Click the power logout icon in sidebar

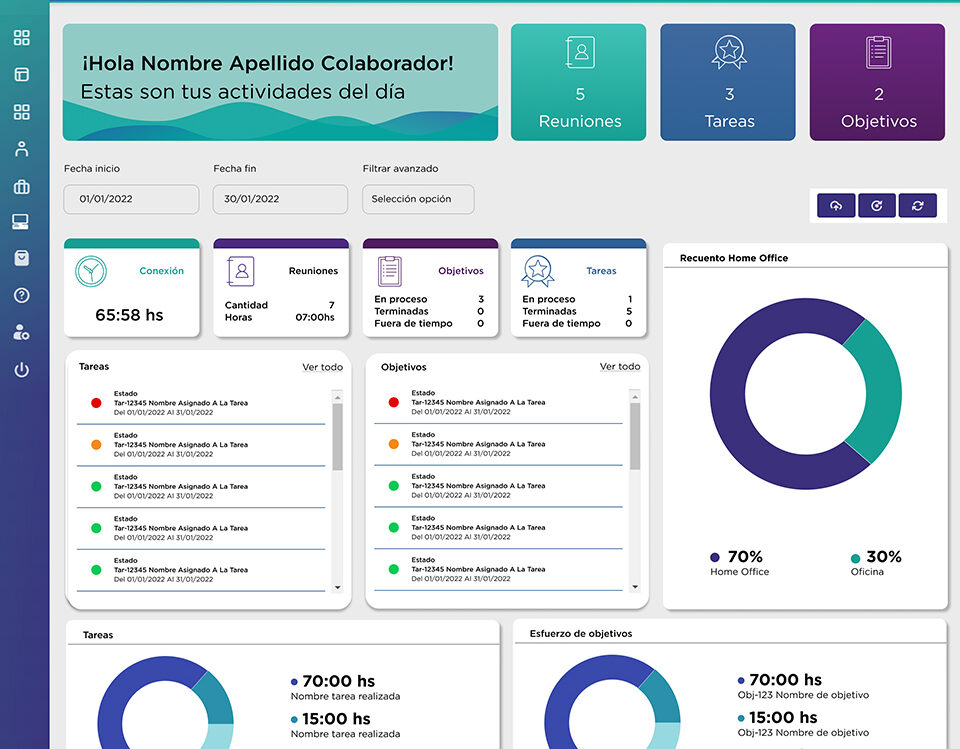(21, 370)
